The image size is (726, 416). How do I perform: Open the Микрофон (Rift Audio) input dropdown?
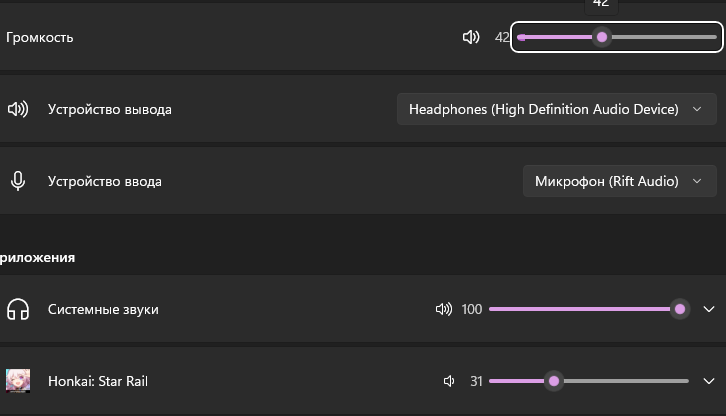[x=619, y=181]
